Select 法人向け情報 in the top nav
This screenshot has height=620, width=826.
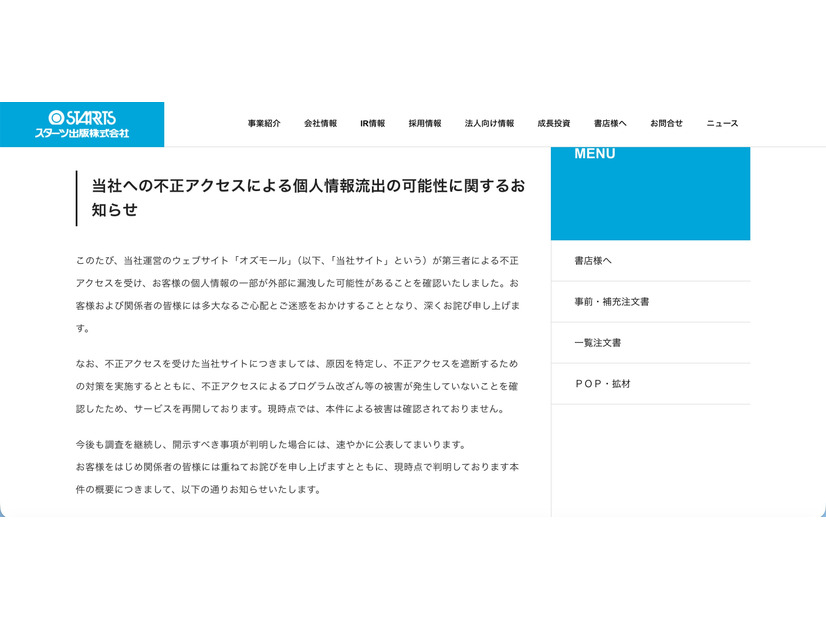pyautogui.click(x=489, y=123)
